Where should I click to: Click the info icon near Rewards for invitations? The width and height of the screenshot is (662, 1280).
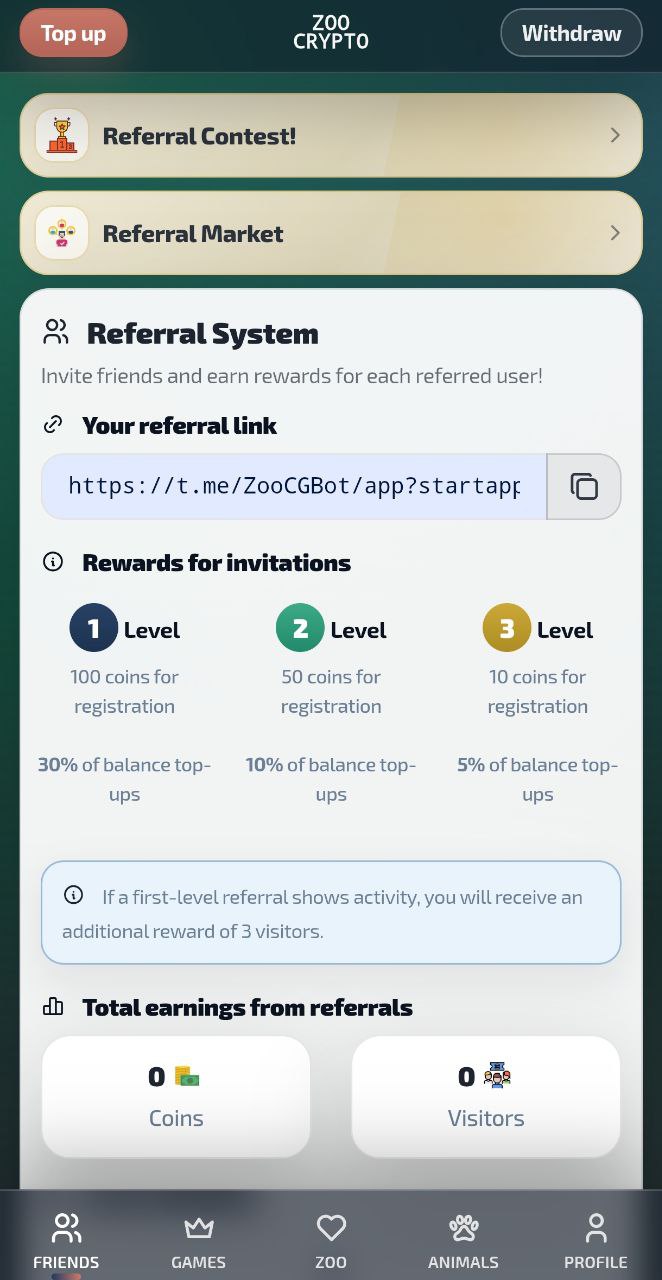point(53,561)
